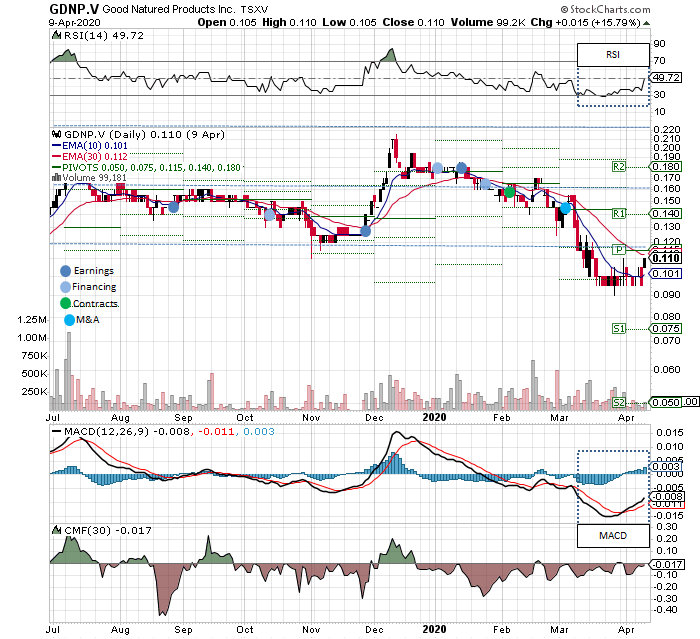
Task: Click the Earnings marker in mid-January 2020
Action: [x=462, y=168]
